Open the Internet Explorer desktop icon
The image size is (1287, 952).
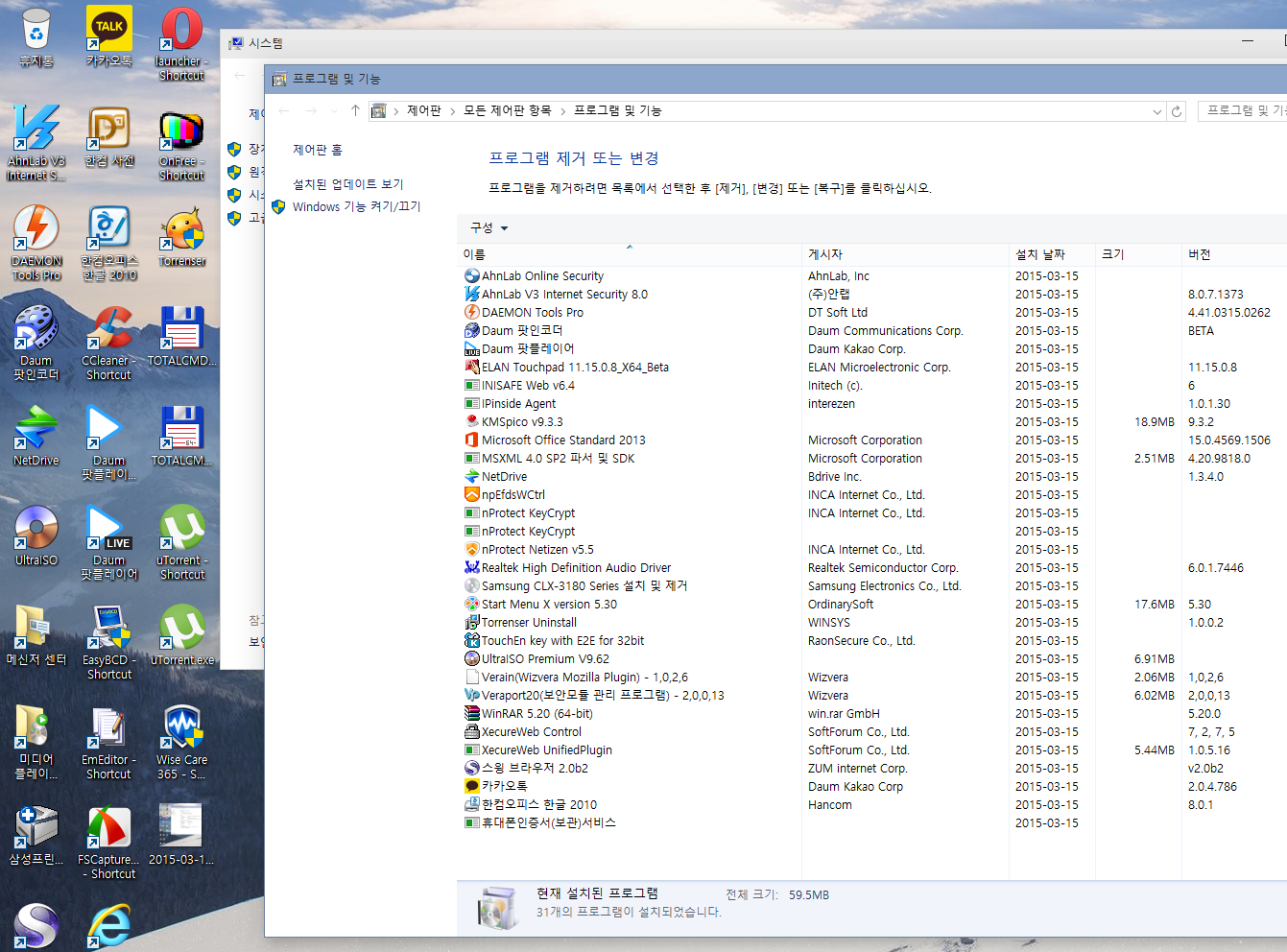pyautogui.click(x=108, y=927)
